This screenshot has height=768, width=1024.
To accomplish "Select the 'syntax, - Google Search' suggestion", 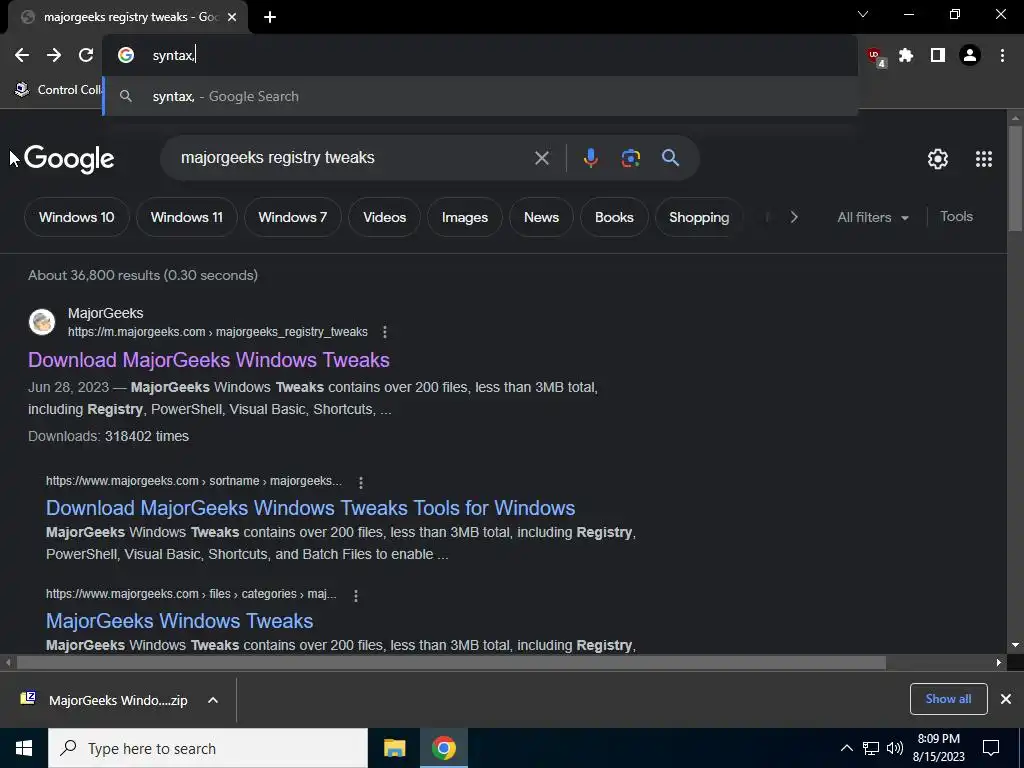I will (480, 97).
